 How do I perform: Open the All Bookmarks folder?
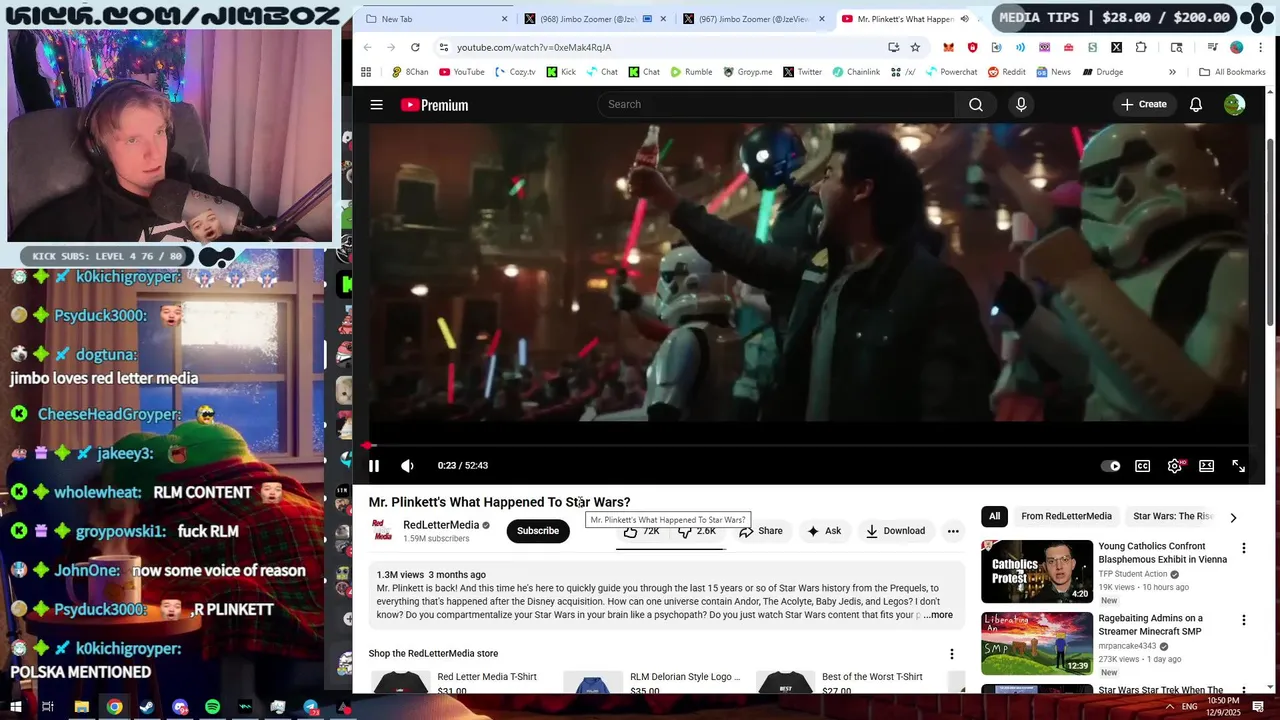click(1232, 72)
